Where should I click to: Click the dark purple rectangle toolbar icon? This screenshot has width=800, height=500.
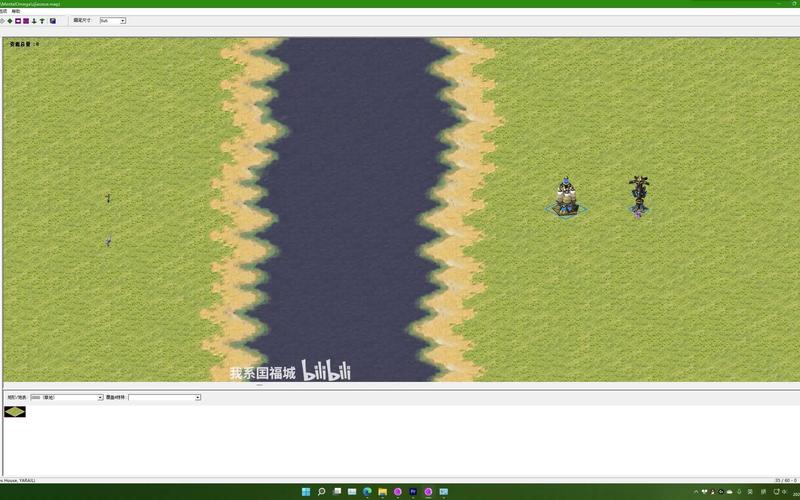tap(18, 20)
